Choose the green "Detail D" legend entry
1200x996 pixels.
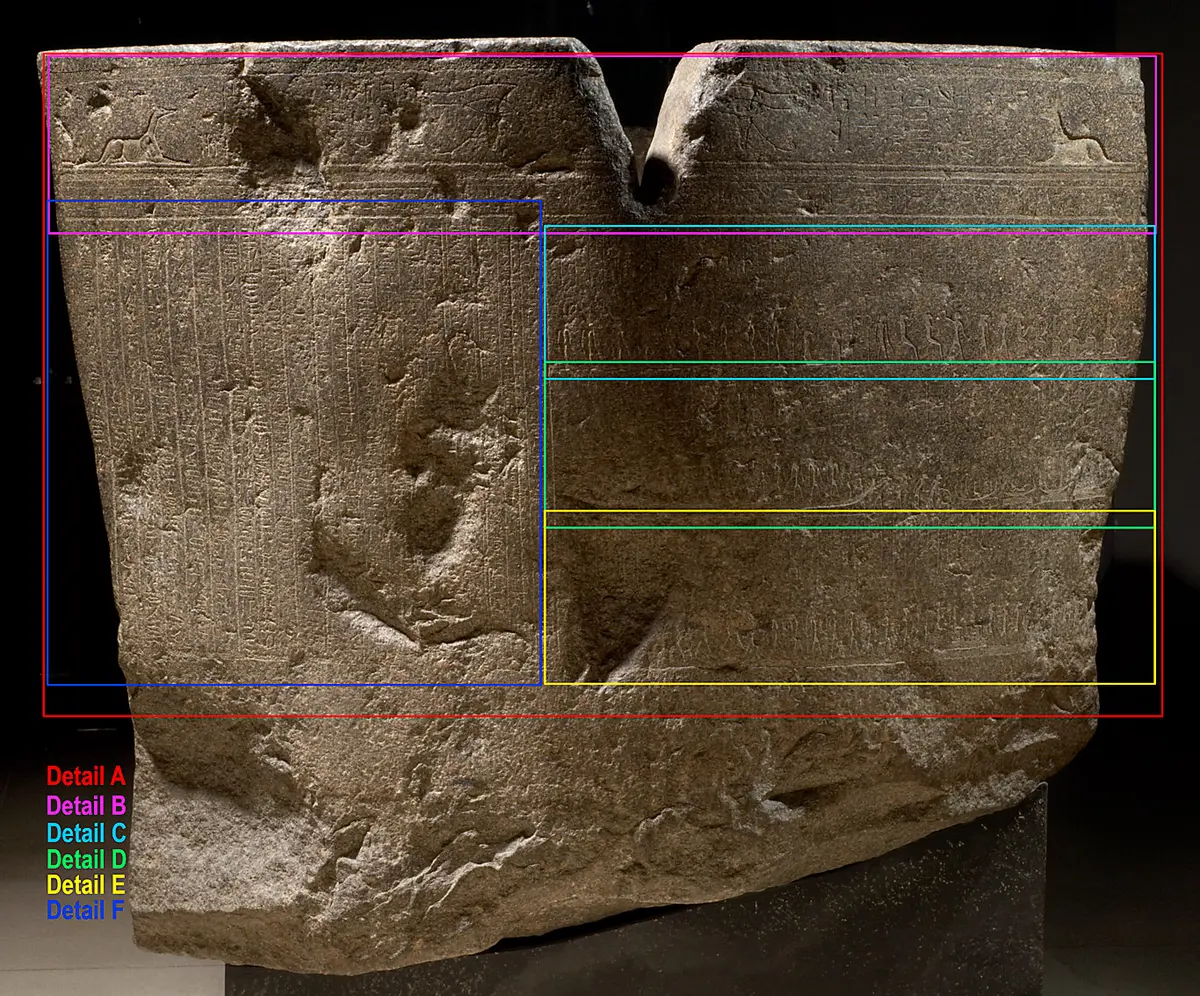point(87,859)
